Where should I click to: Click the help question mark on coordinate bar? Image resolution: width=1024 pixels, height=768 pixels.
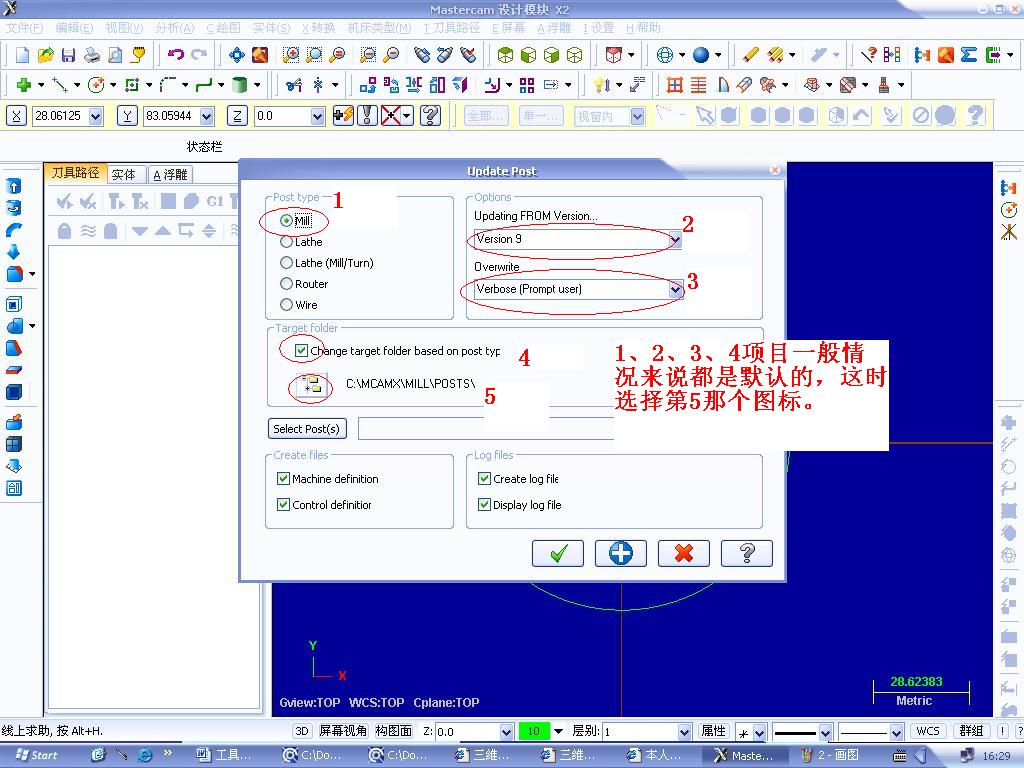[x=430, y=116]
